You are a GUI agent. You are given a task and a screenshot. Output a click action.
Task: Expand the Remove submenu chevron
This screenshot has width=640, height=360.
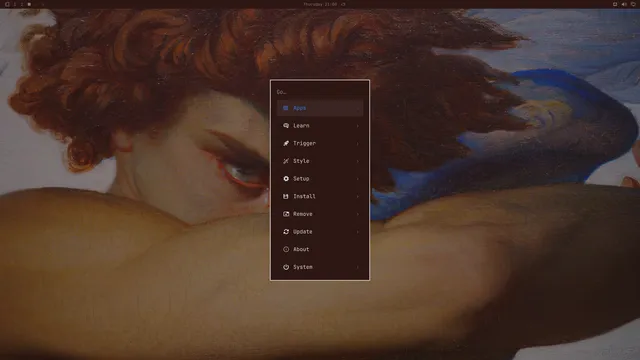pyautogui.click(x=358, y=214)
